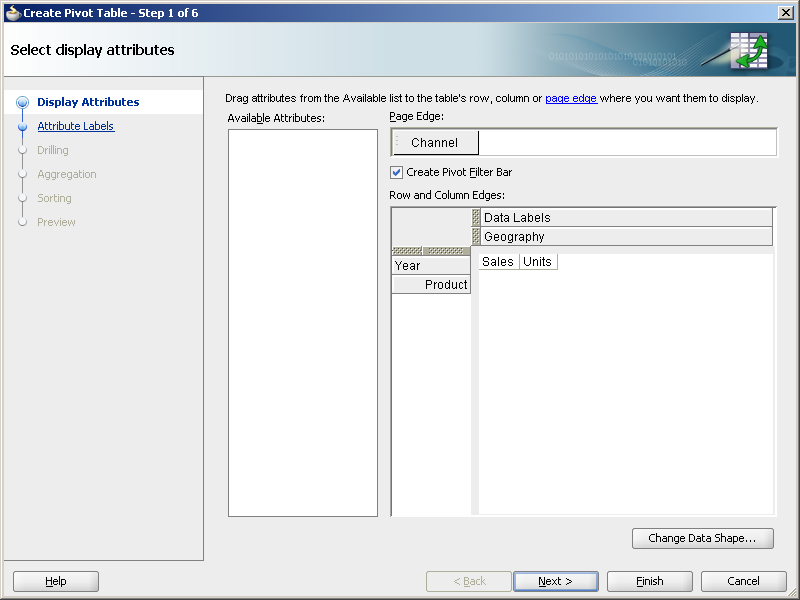This screenshot has width=800, height=600.
Task: Click Next to advance the wizard
Action: click(x=555, y=581)
